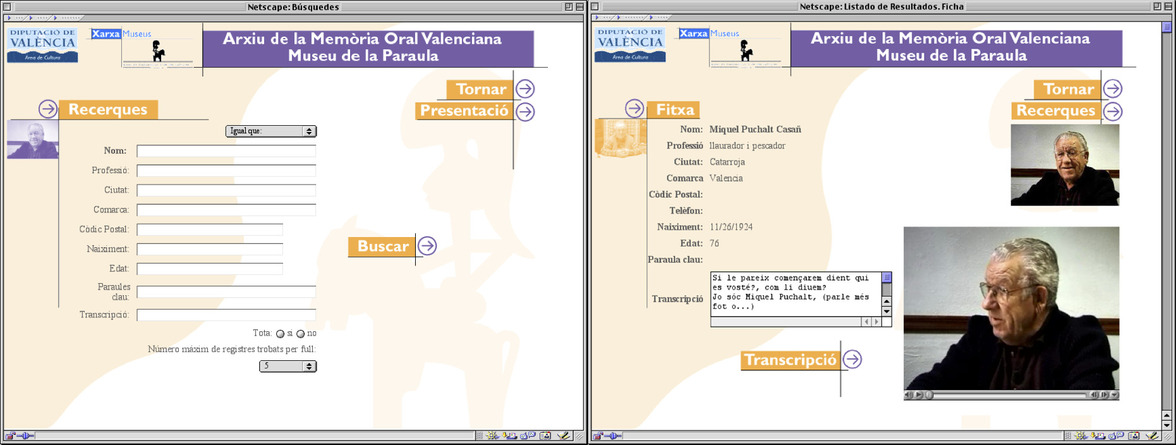
Task: Open the video controller menu arrow
Action: point(1114,395)
